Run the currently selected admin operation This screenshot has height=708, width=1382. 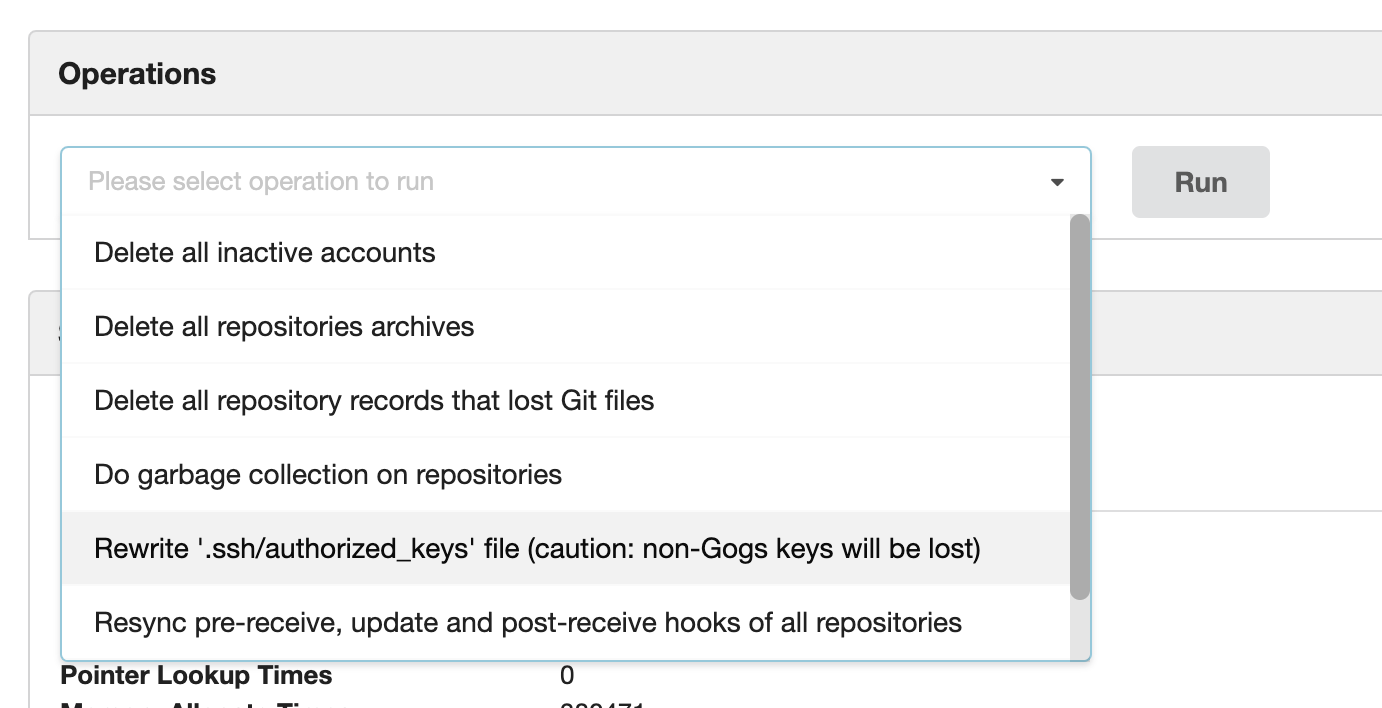pyautogui.click(x=1199, y=182)
